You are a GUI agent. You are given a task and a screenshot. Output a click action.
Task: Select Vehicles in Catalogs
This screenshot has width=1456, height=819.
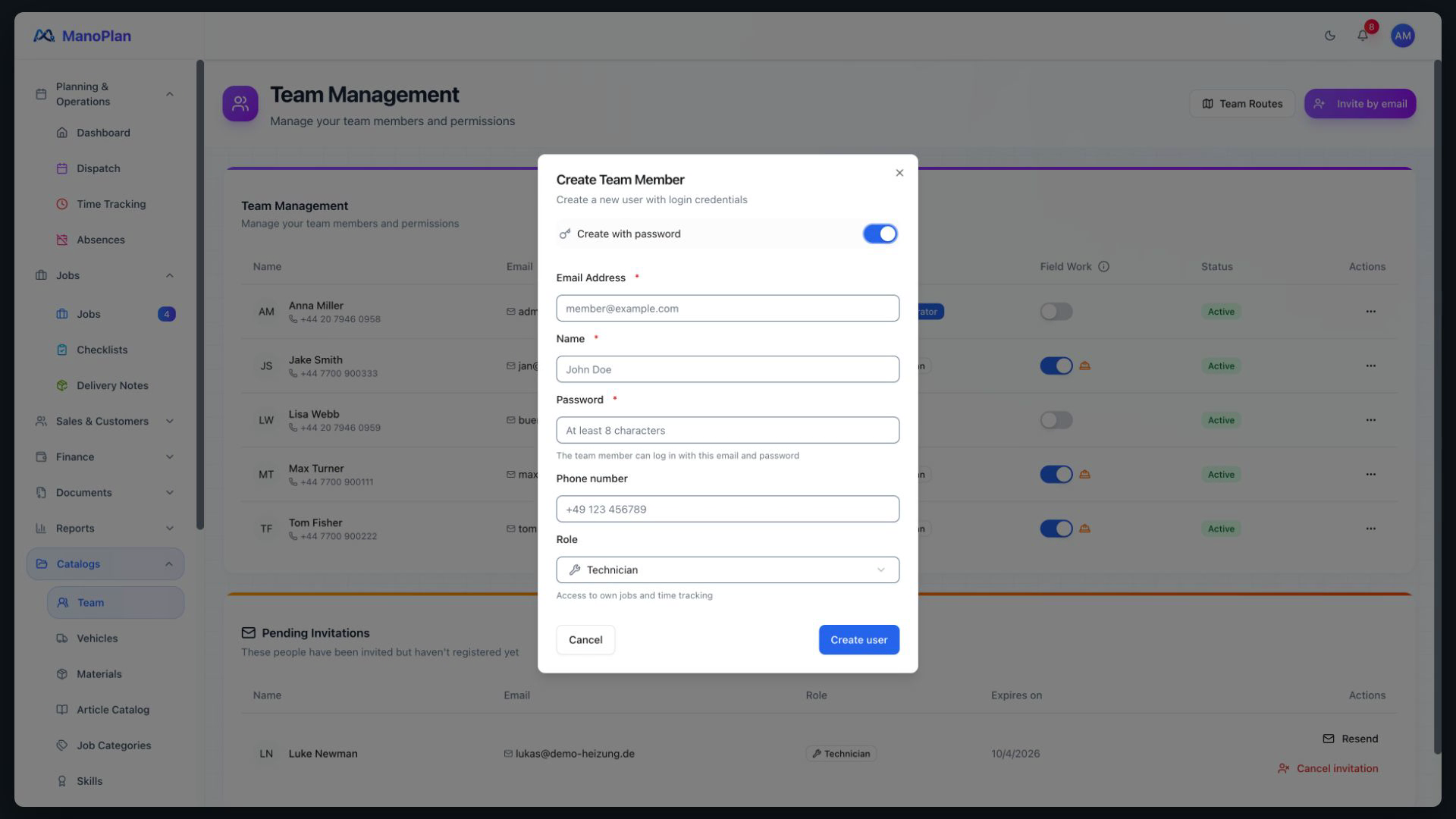tap(115, 639)
